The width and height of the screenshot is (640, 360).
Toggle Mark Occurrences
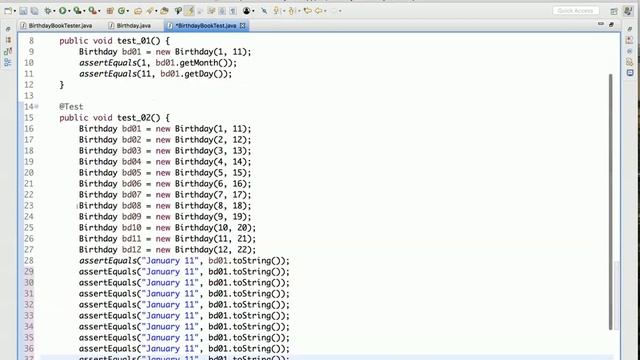coord(189,11)
